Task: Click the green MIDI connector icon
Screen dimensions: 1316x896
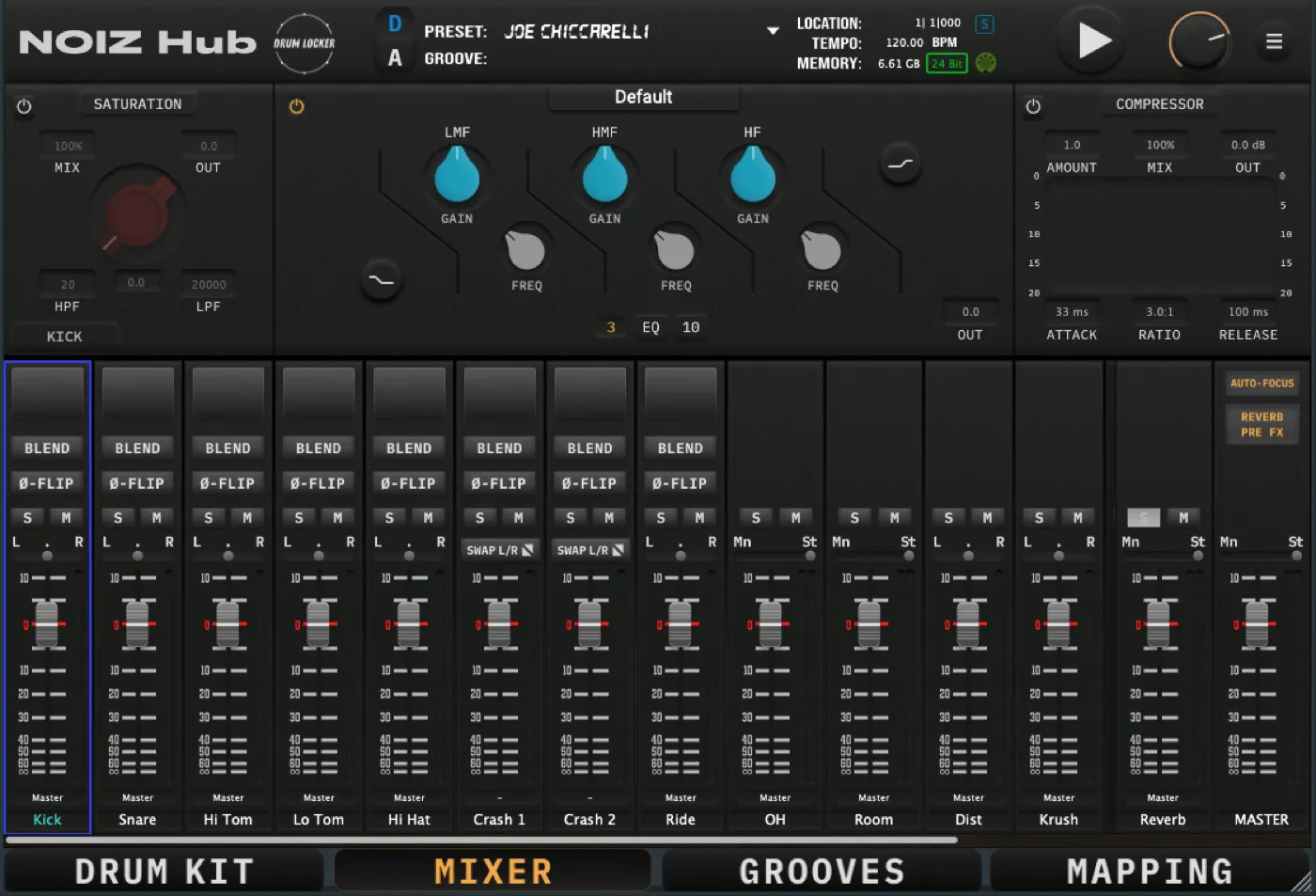Action: 985,63
